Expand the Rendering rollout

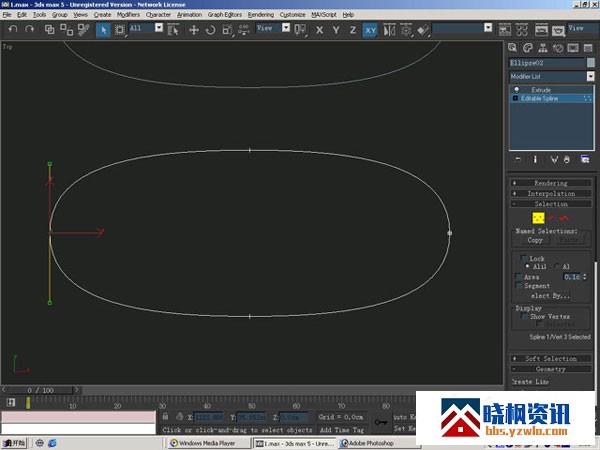551,183
